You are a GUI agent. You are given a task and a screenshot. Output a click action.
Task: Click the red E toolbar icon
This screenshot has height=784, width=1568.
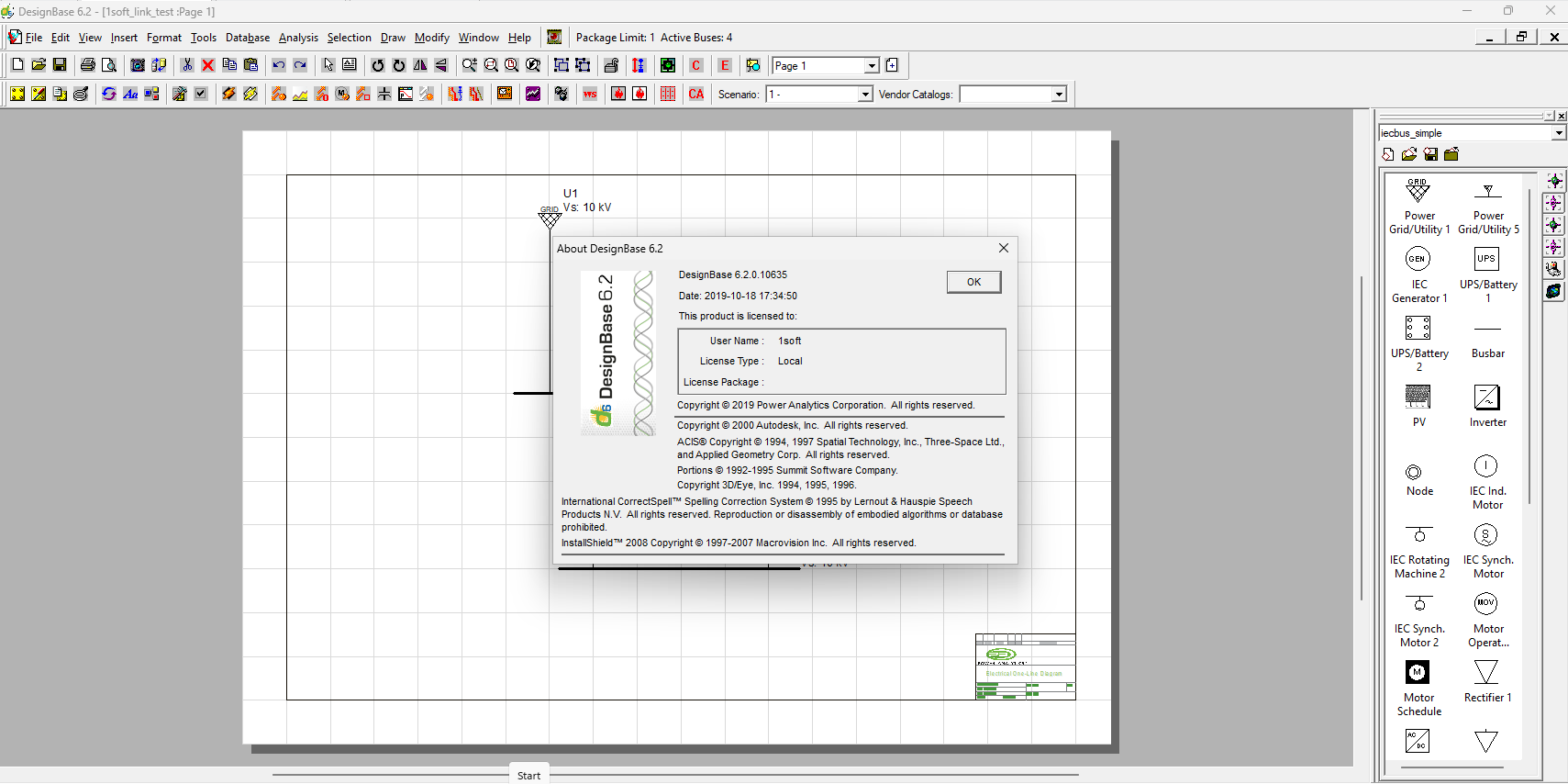click(x=725, y=65)
